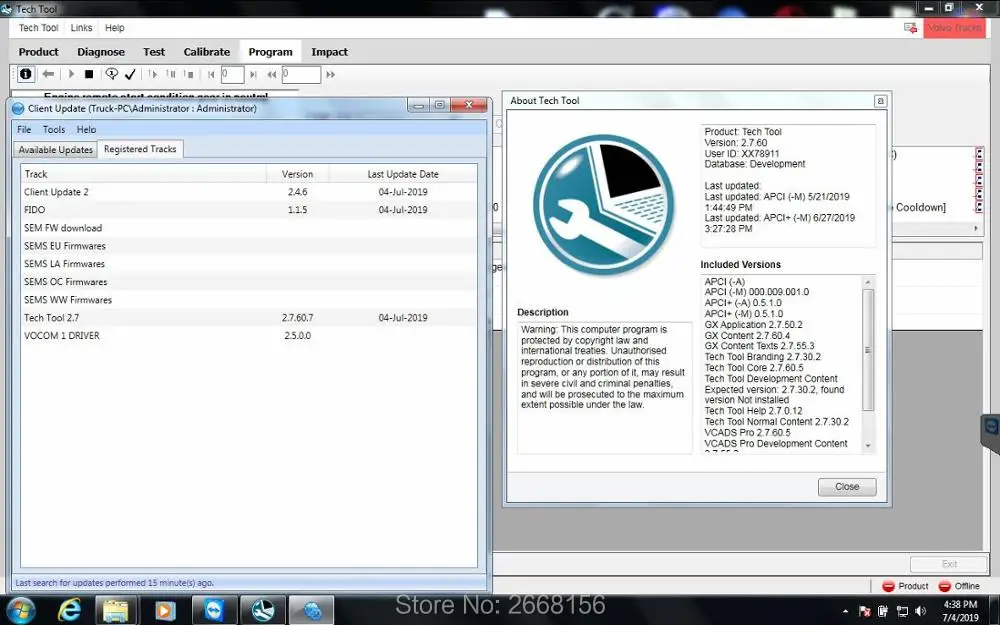
Task: Open Windows Explorer folder taskbar icon
Action: [x=116, y=611]
